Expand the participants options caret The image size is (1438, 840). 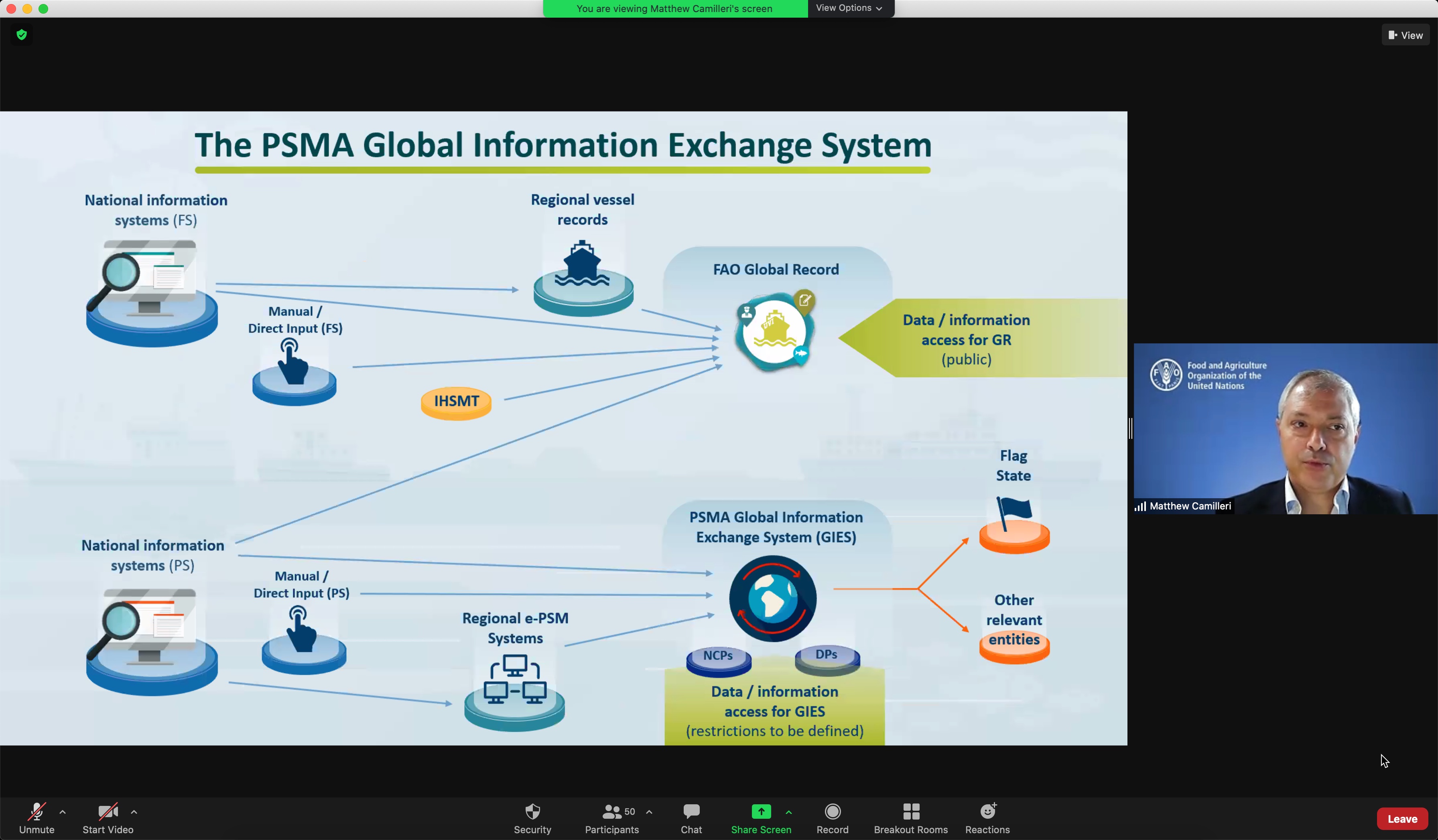click(649, 812)
